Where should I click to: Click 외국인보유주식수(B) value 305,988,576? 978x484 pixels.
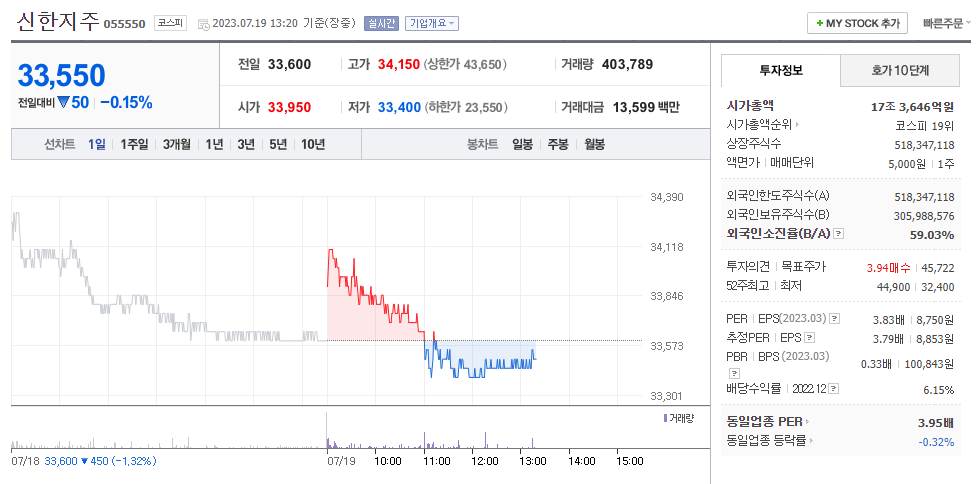924,216
